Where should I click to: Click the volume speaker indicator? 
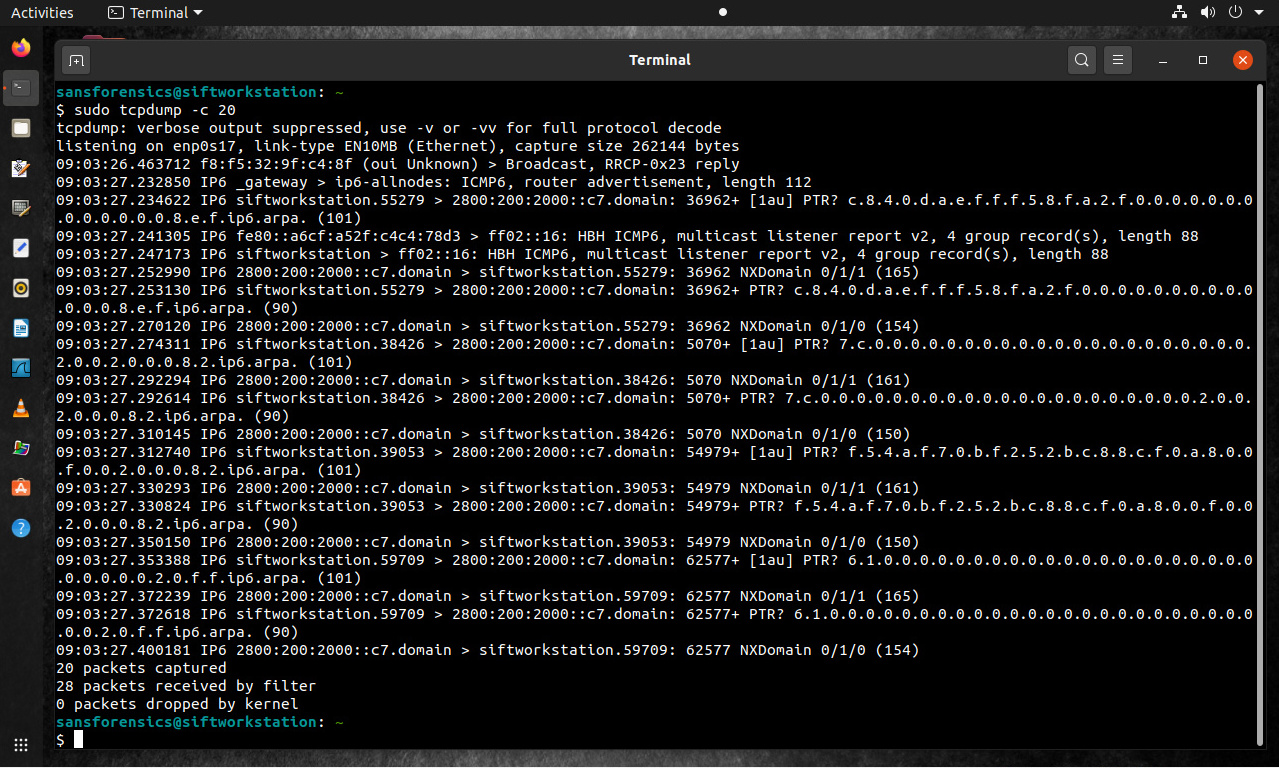(1207, 13)
